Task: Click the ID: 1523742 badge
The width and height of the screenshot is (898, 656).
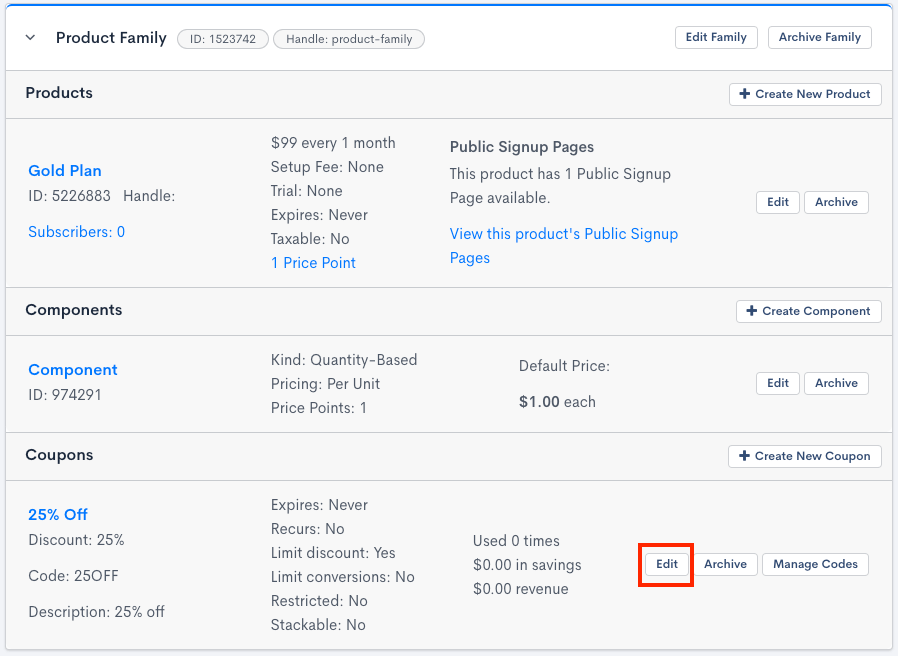Action: (222, 39)
